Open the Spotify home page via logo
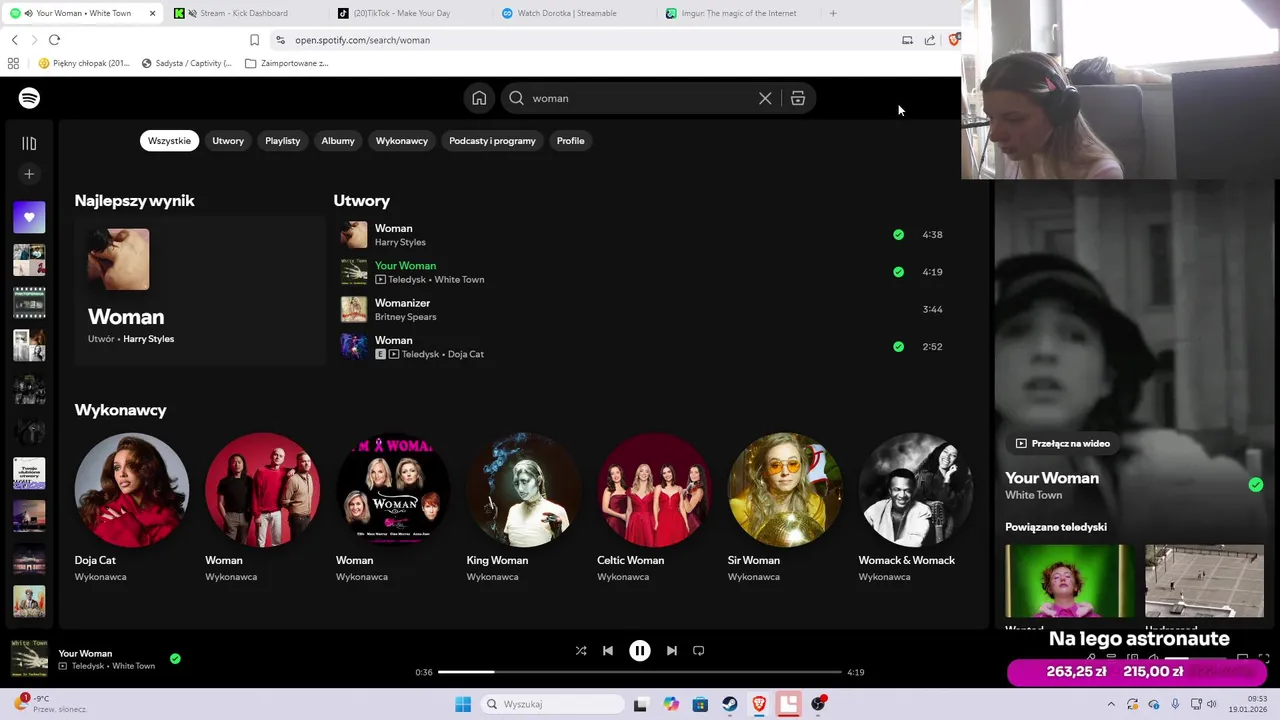Screen dimensions: 1280x720 click(29, 98)
